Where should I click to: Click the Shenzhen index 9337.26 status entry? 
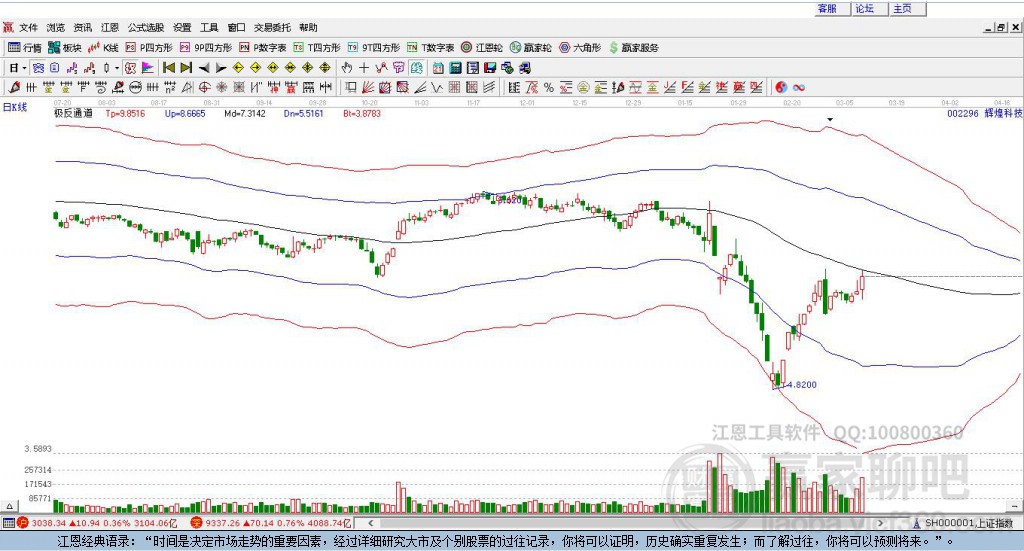tap(270, 523)
